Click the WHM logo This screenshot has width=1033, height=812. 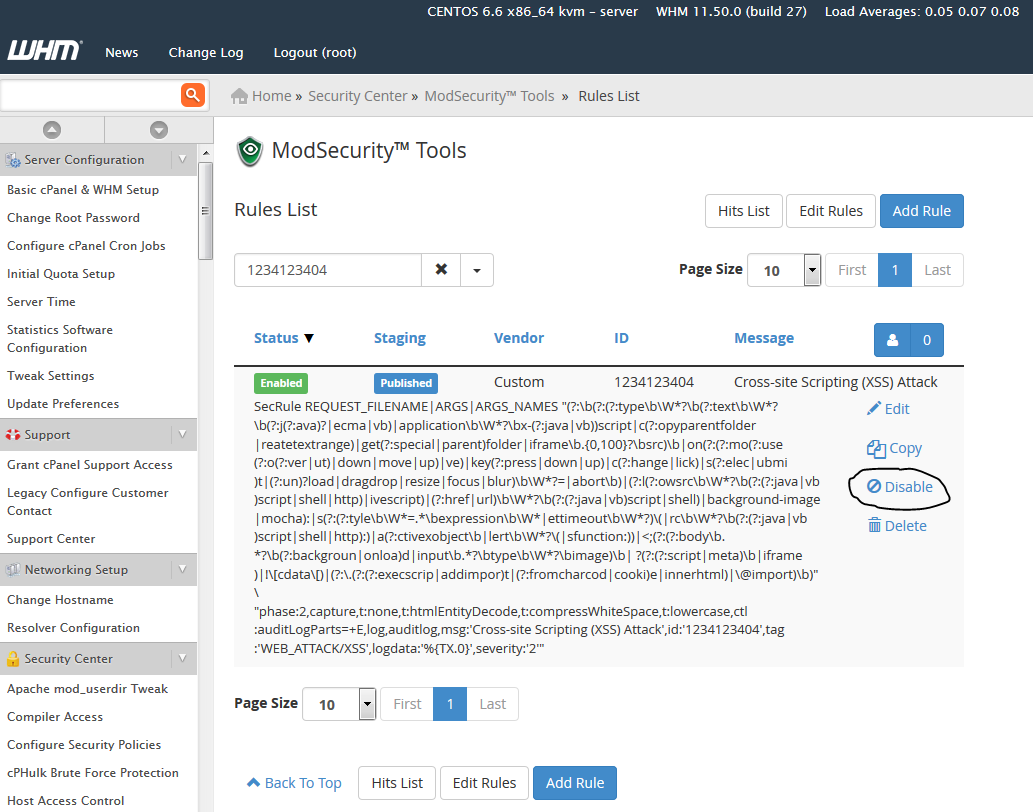tap(44, 52)
